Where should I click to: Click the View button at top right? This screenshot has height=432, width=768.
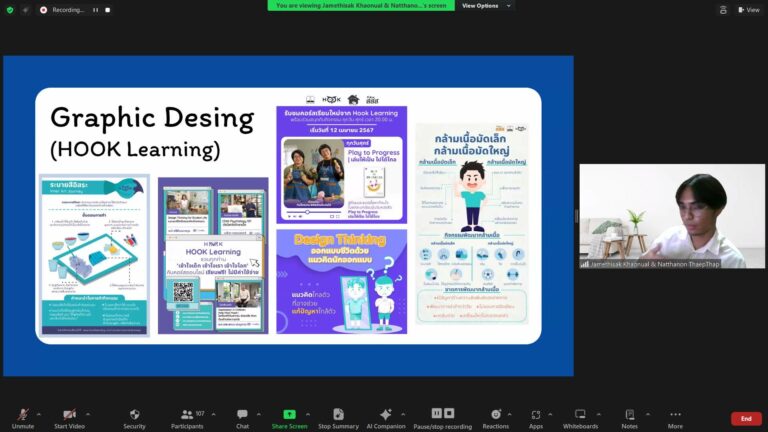749,10
